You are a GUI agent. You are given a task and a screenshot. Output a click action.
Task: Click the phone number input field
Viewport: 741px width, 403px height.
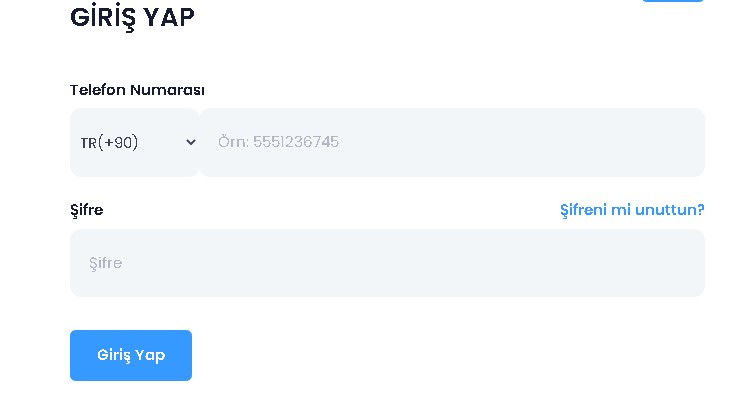pyautogui.click(x=452, y=142)
